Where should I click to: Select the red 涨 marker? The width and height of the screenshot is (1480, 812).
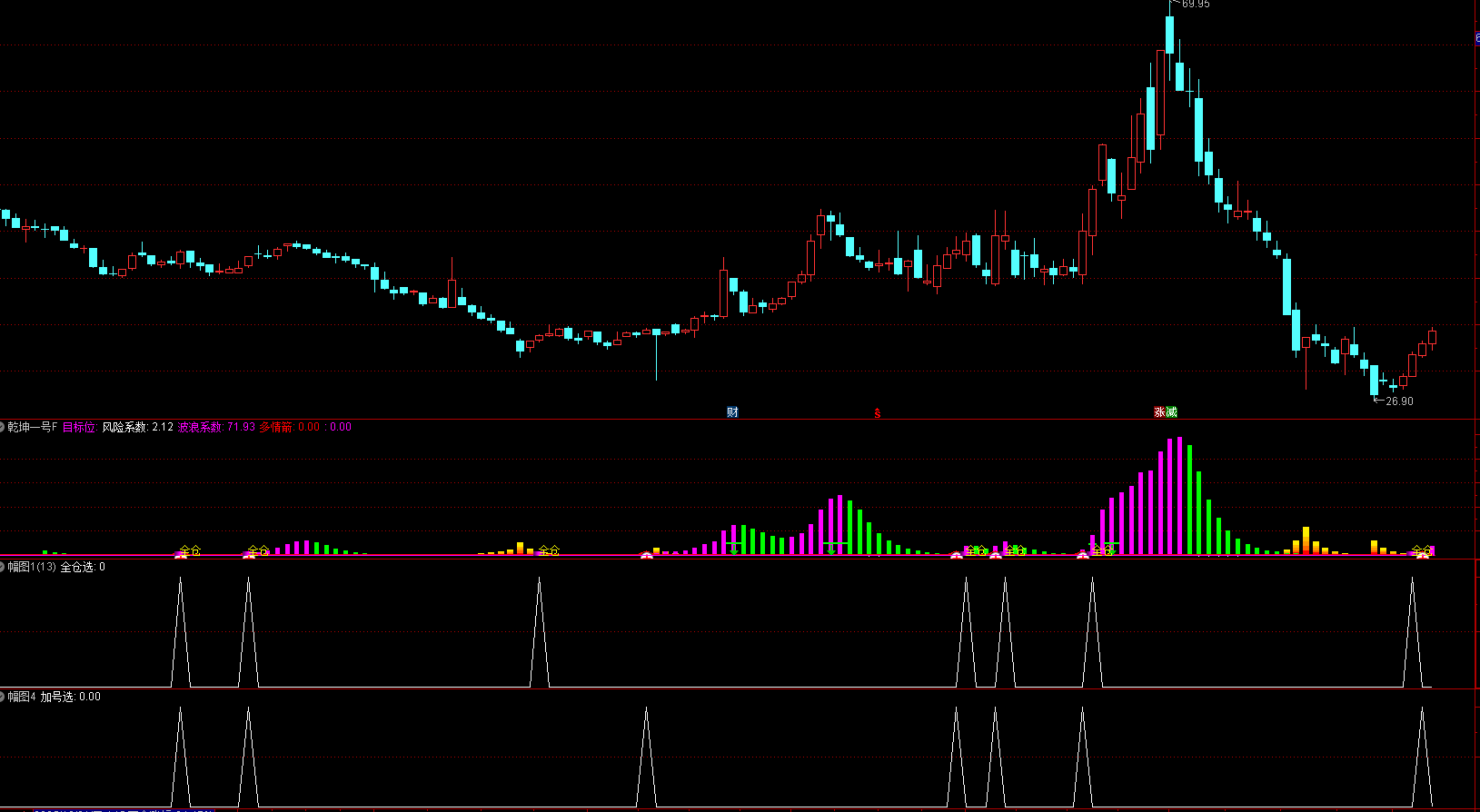[1159, 412]
